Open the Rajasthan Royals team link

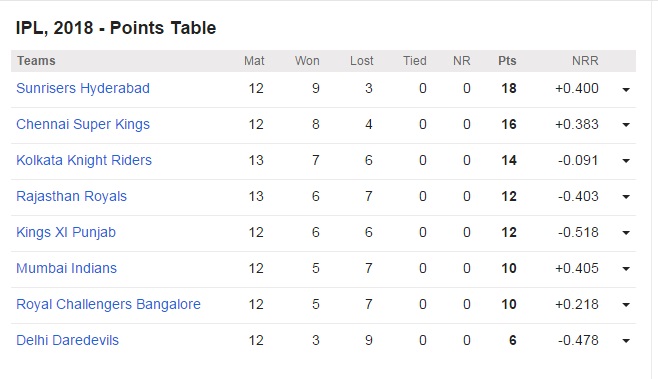pyautogui.click(x=71, y=196)
